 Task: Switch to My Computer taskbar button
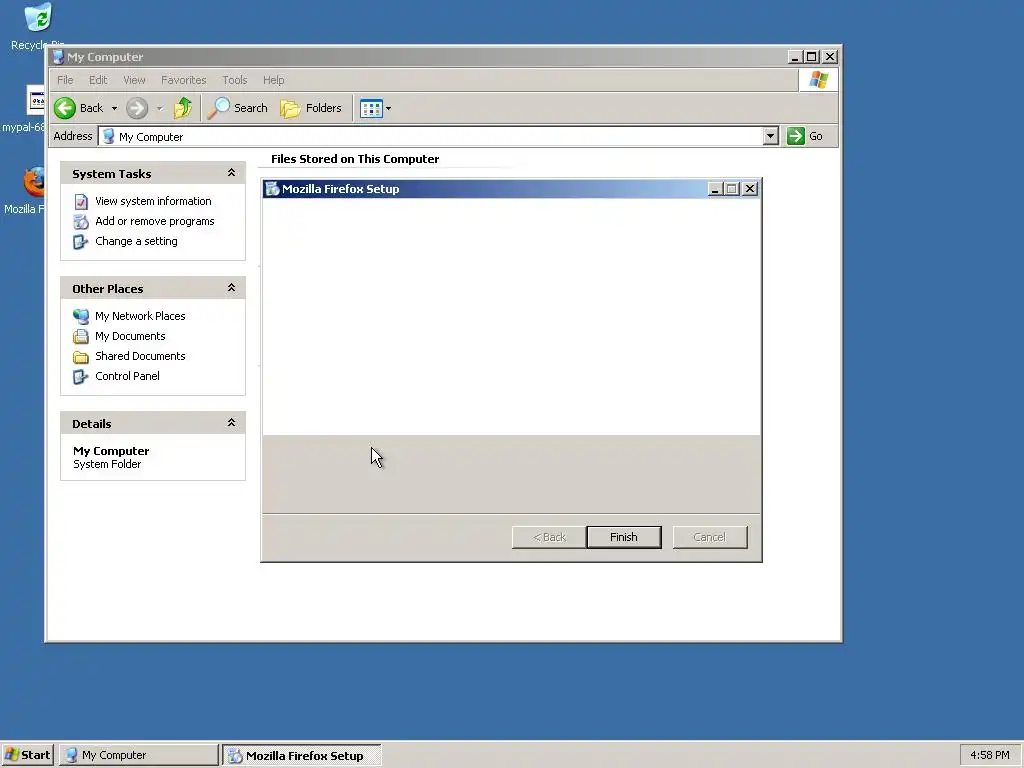[138, 755]
